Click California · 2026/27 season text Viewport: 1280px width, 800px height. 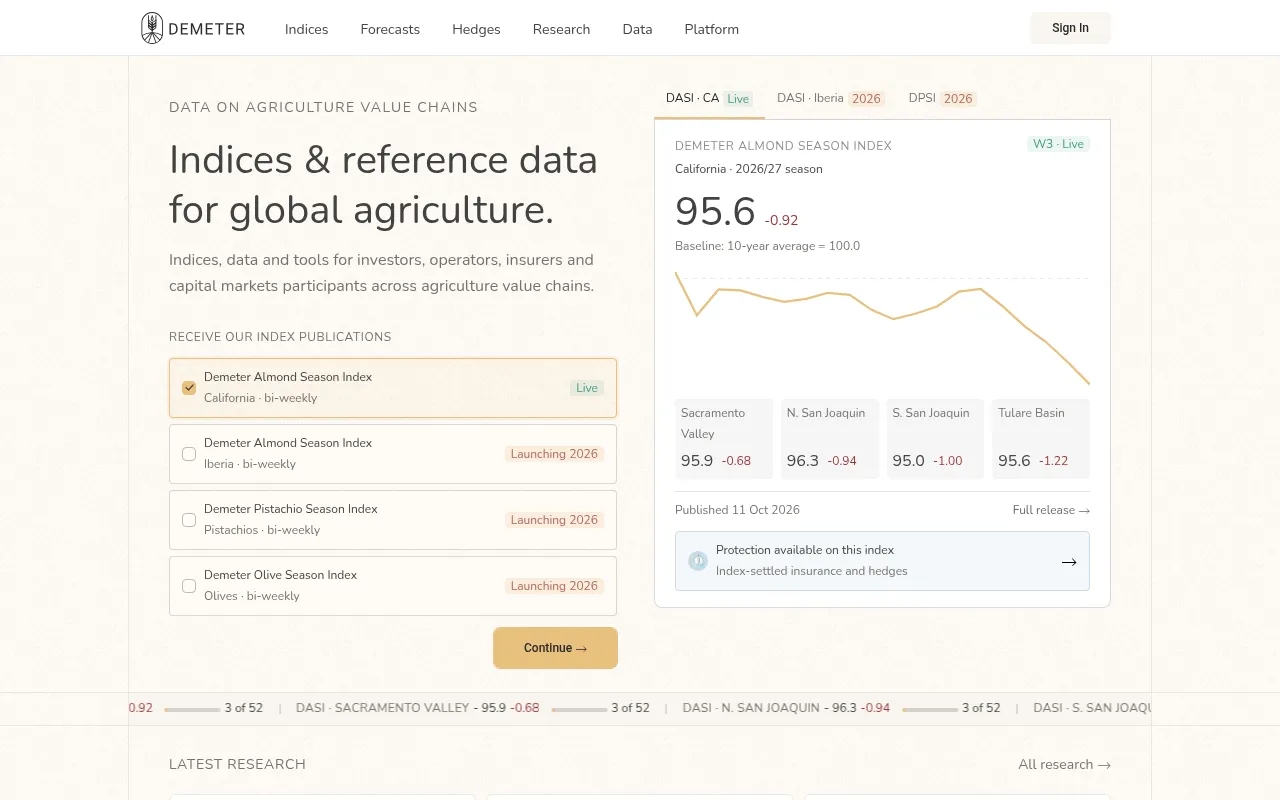[x=749, y=169]
